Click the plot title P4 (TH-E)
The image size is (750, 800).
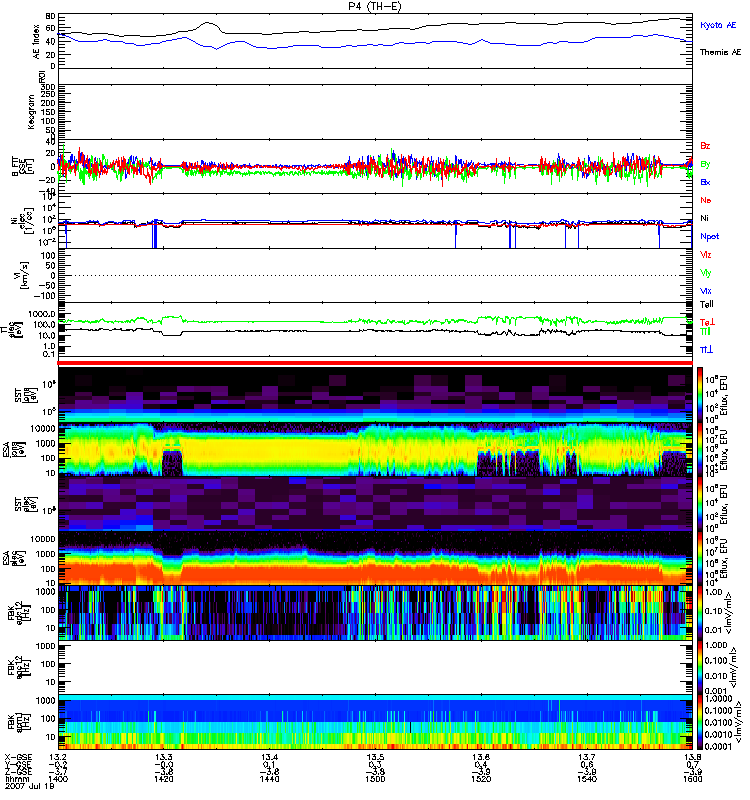(374, 6)
